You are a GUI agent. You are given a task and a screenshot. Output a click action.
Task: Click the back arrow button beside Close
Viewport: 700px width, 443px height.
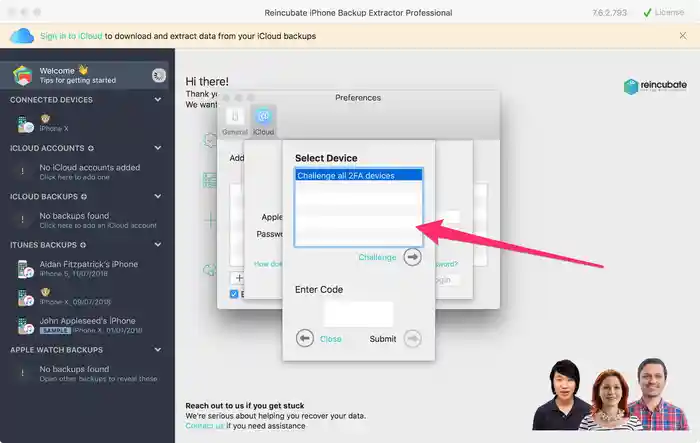click(x=305, y=339)
